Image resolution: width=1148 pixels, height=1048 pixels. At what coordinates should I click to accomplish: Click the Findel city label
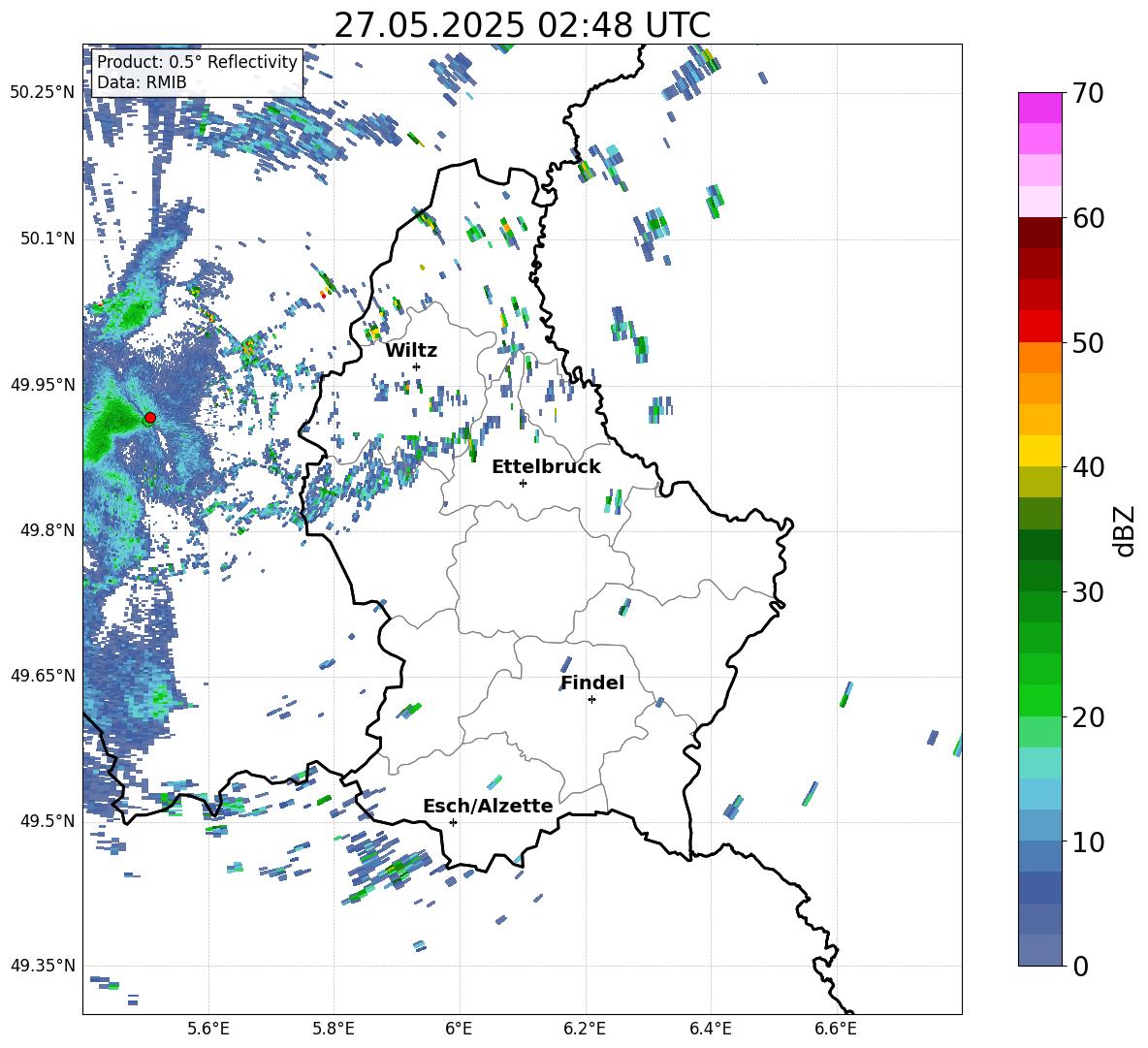pos(592,683)
